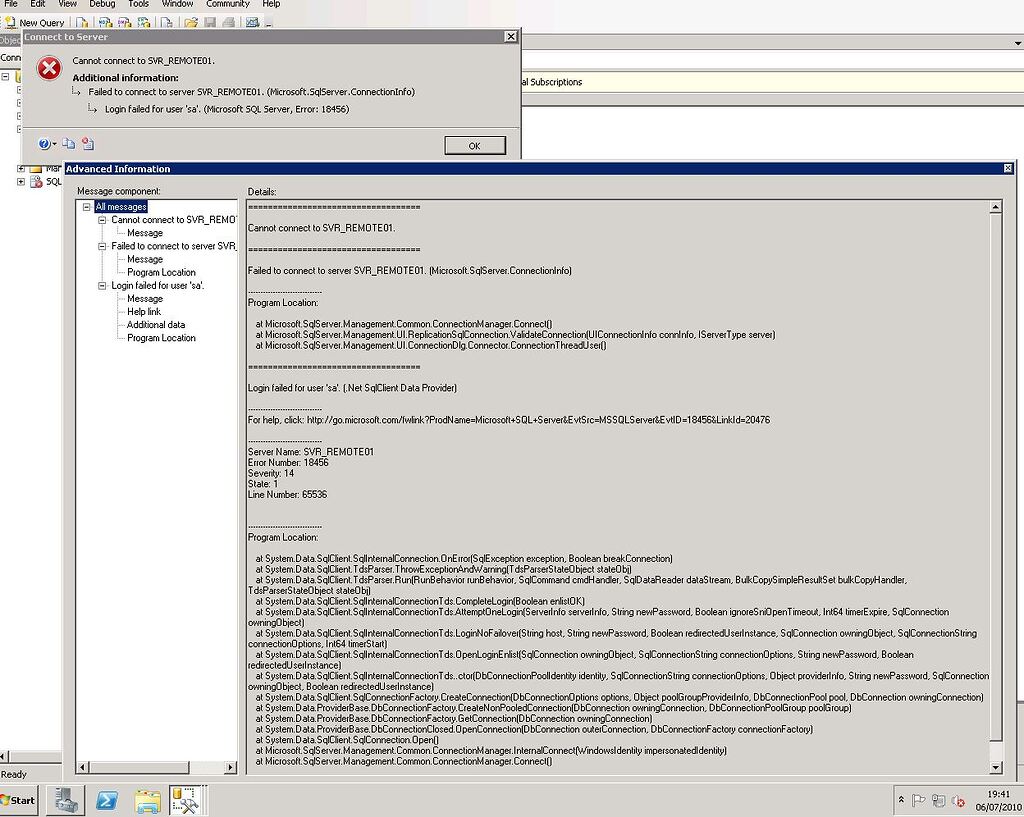Dismiss the error by clicking OK

(475, 145)
